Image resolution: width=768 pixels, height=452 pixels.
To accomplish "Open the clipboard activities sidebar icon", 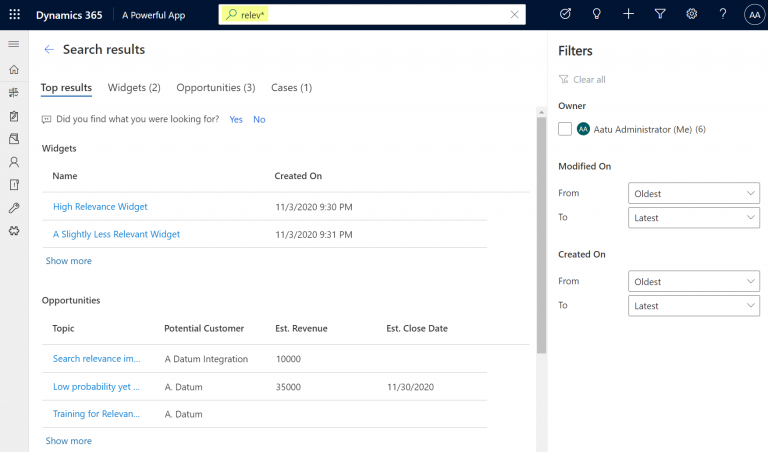I will 14,116.
